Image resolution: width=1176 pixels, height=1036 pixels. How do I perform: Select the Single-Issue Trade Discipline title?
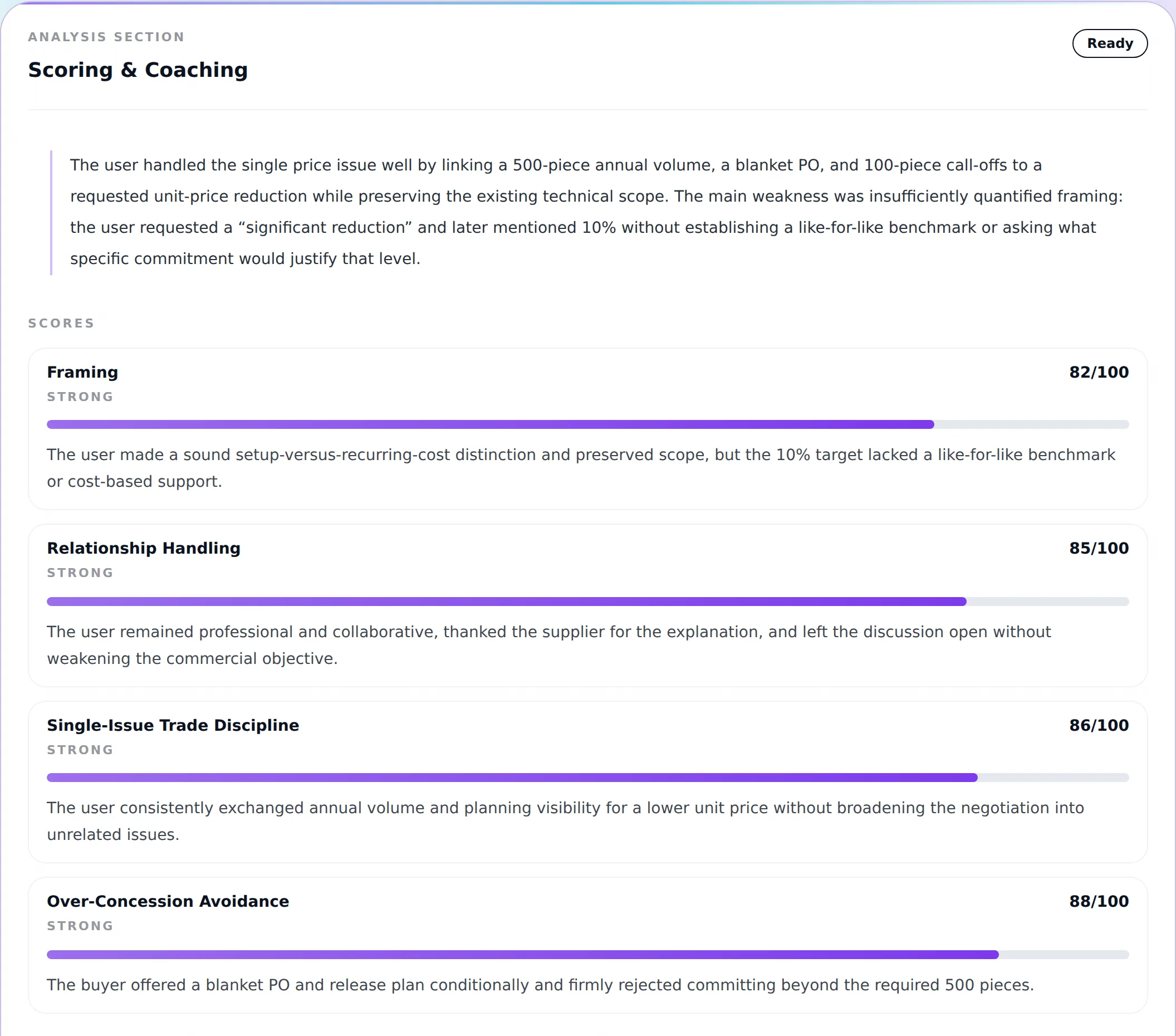173,725
